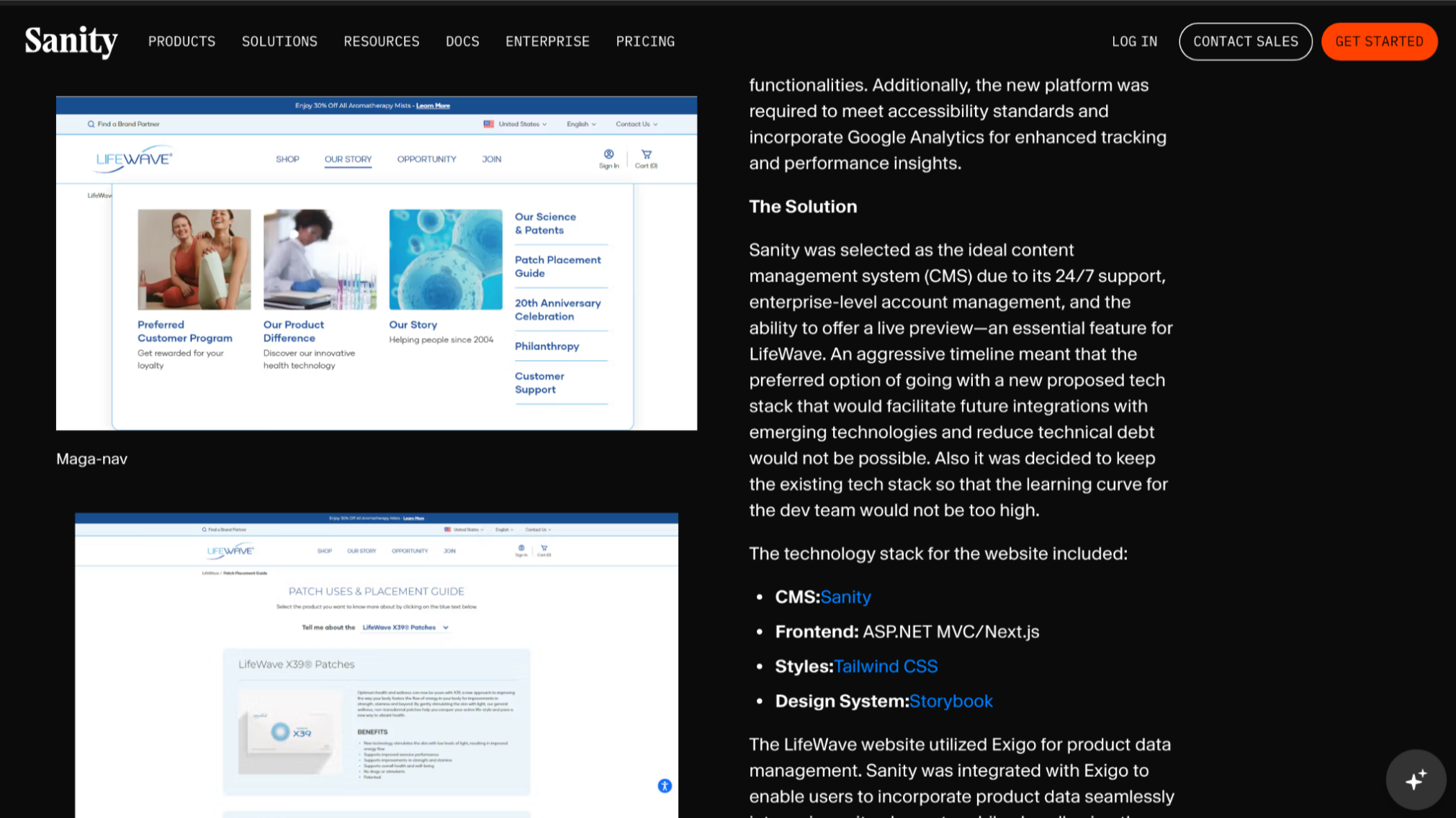Click the Sanity logo
Viewport: 1456px width, 818px height.
coord(70,41)
